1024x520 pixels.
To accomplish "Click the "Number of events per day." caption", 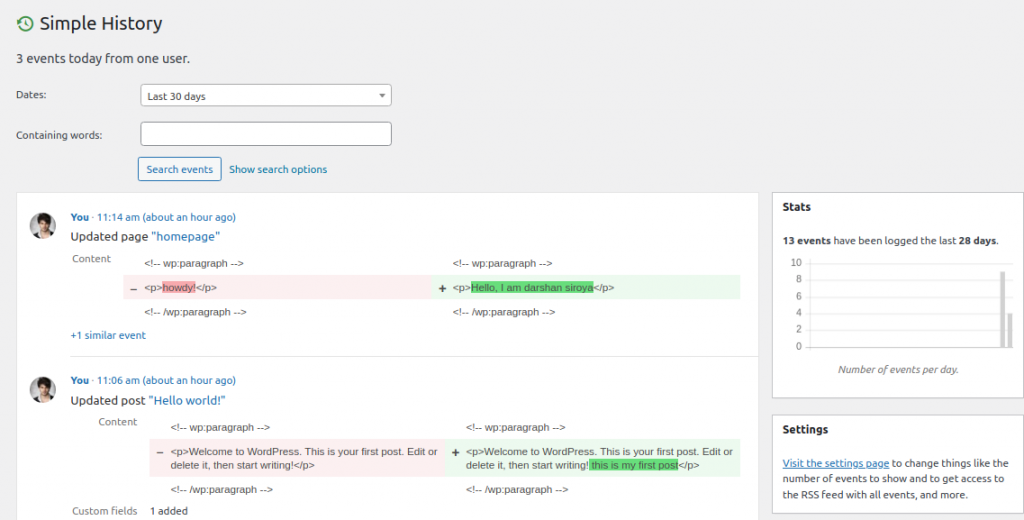I will 898,370.
